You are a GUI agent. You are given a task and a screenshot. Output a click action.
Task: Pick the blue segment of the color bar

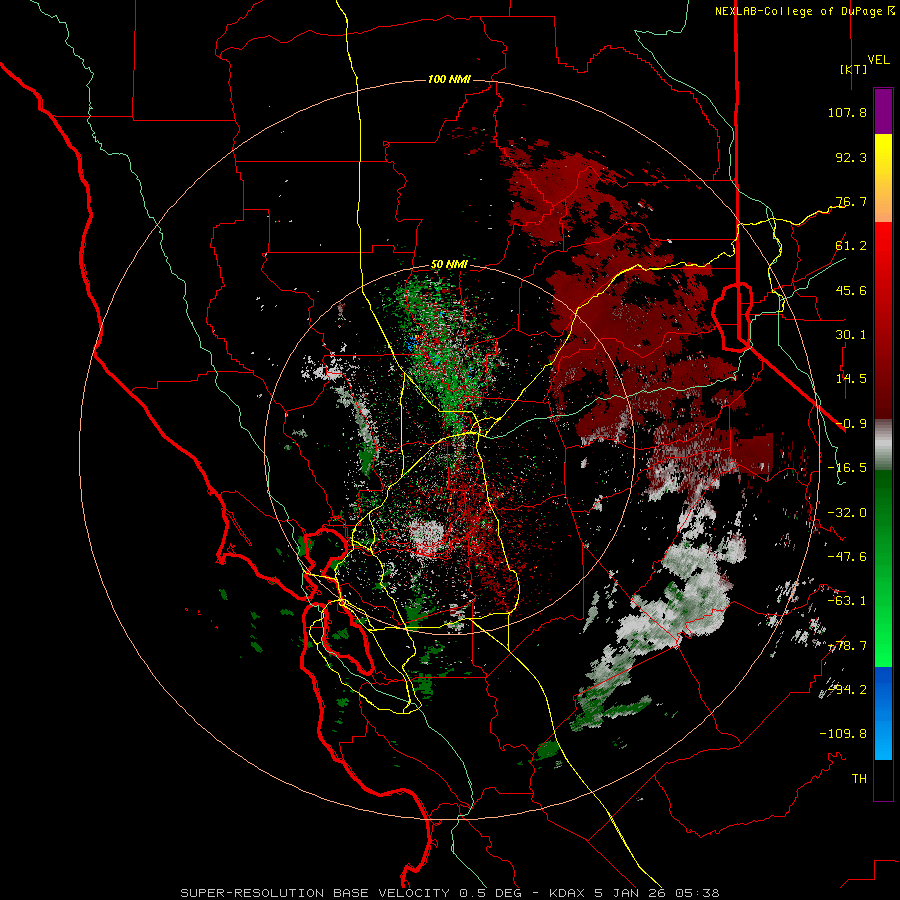click(883, 713)
